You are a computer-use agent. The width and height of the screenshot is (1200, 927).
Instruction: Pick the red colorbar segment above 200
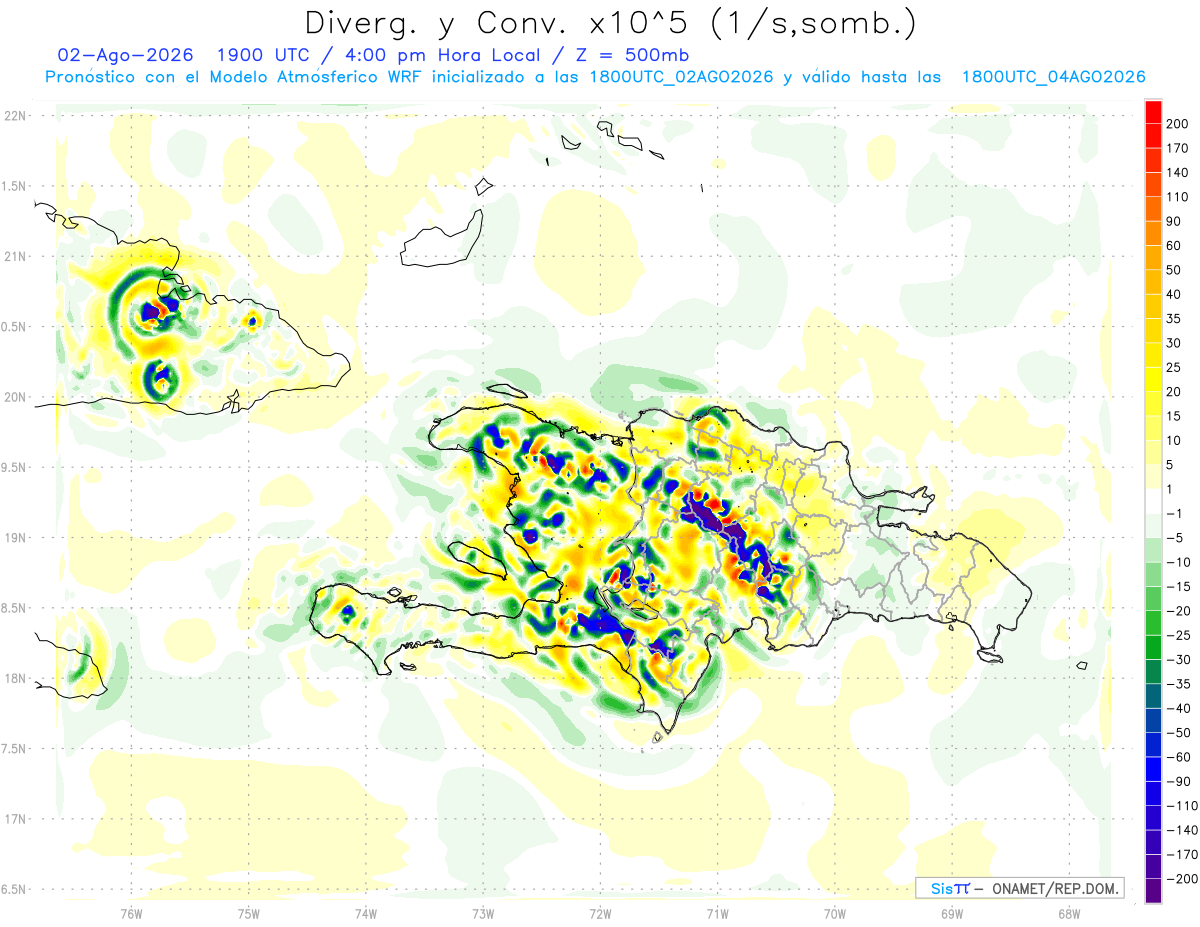tap(1153, 112)
